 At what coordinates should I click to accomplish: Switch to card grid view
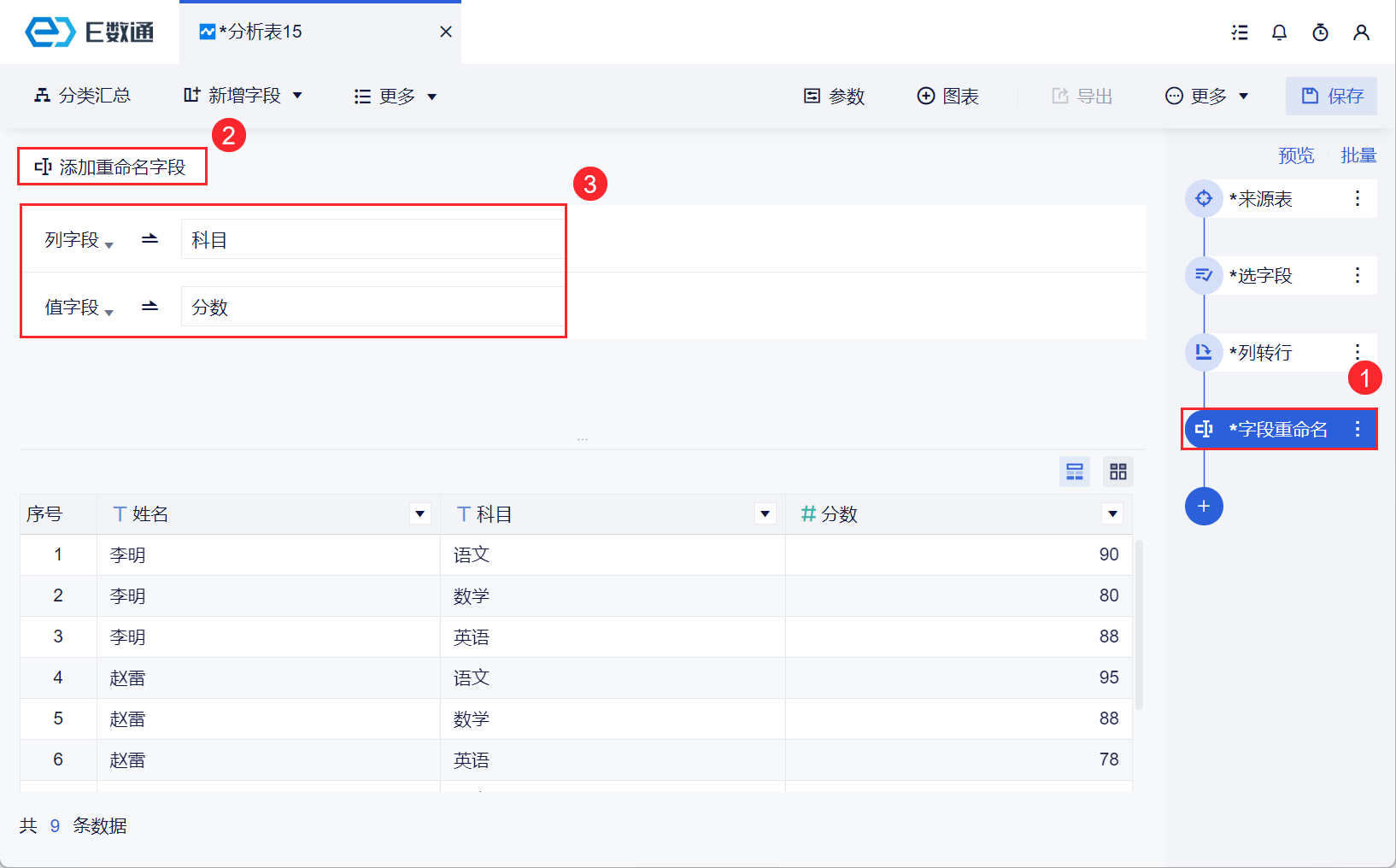(x=1117, y=472)
